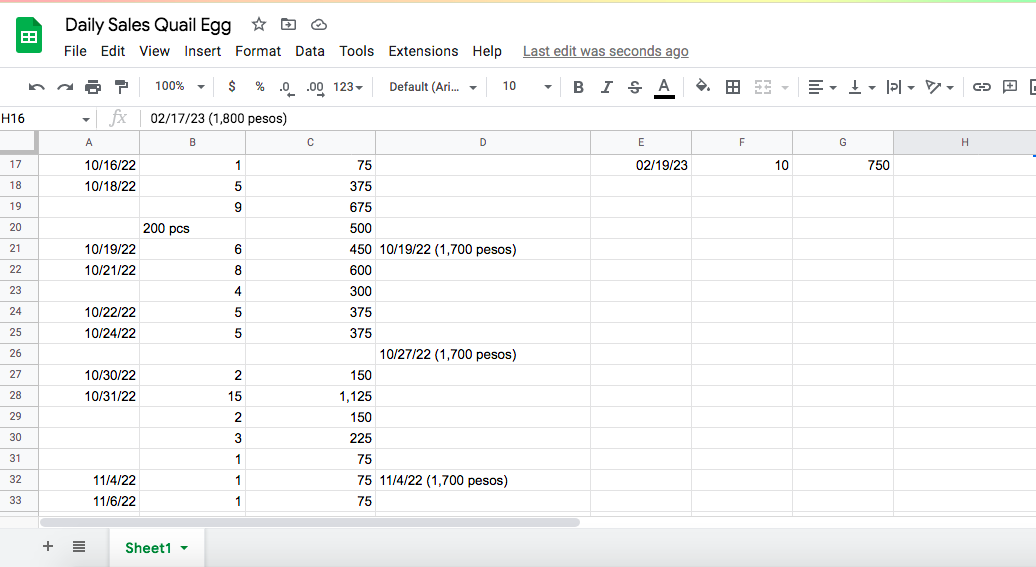Increase decimal places
This screenshot has width=1036, height=567.
pos(315,87)
